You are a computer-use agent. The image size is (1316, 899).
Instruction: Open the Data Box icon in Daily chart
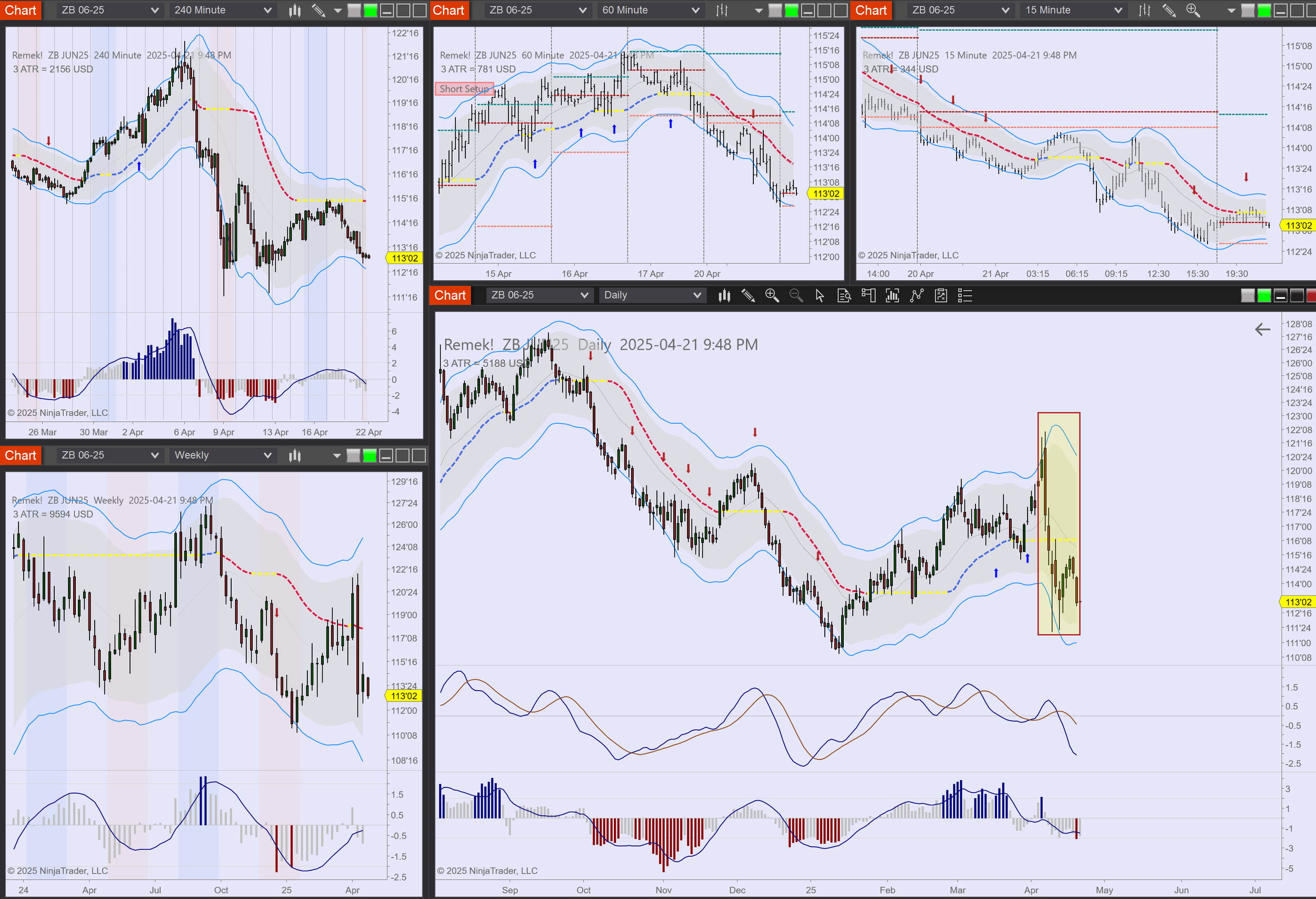844,295
